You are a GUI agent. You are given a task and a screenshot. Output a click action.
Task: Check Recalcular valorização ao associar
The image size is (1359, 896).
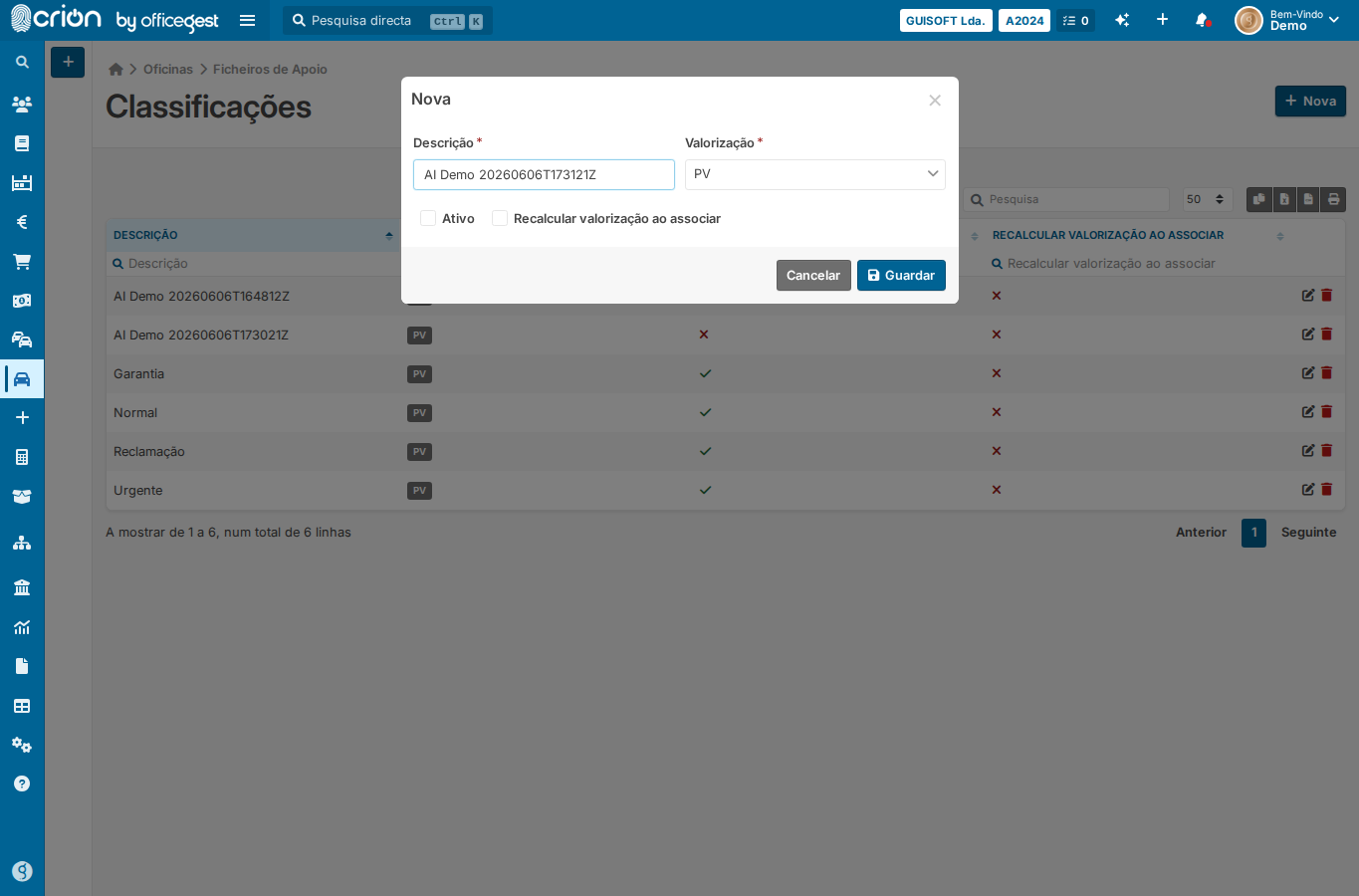click(500, 218)
